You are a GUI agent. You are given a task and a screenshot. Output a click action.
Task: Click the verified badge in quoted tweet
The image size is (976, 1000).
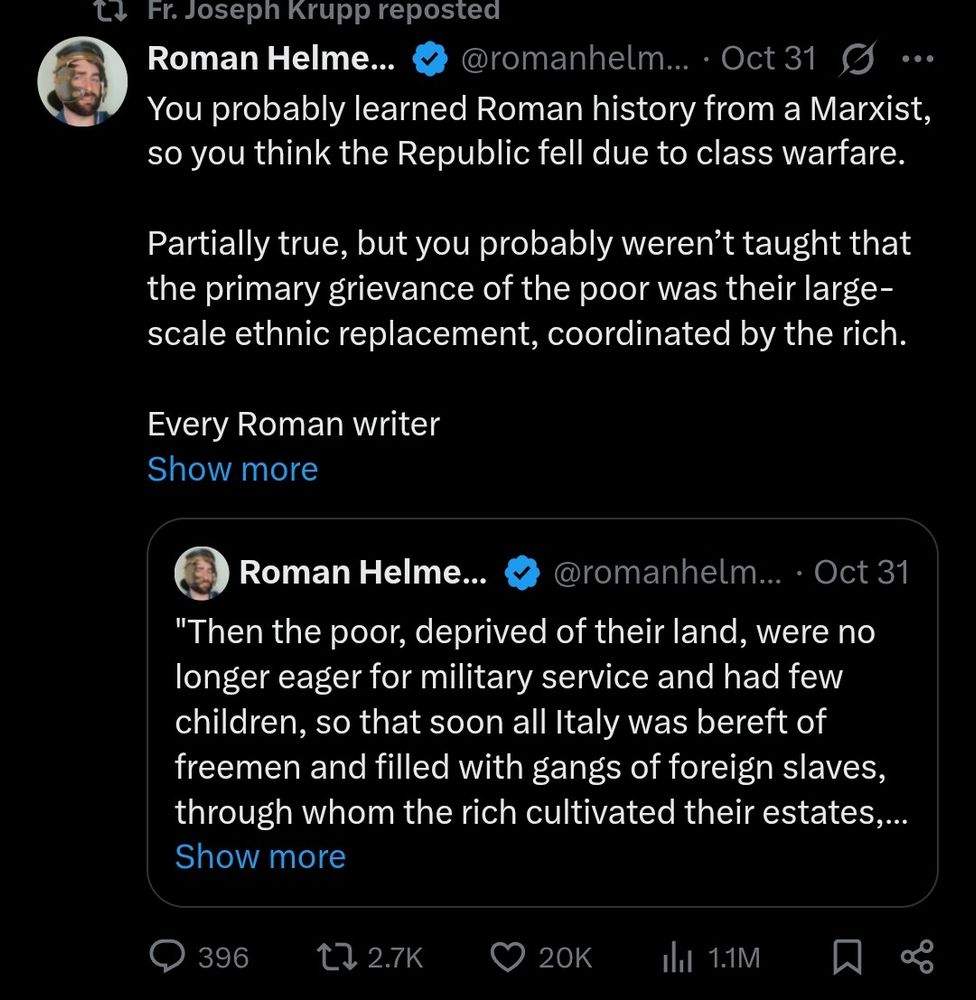(521, 573)
